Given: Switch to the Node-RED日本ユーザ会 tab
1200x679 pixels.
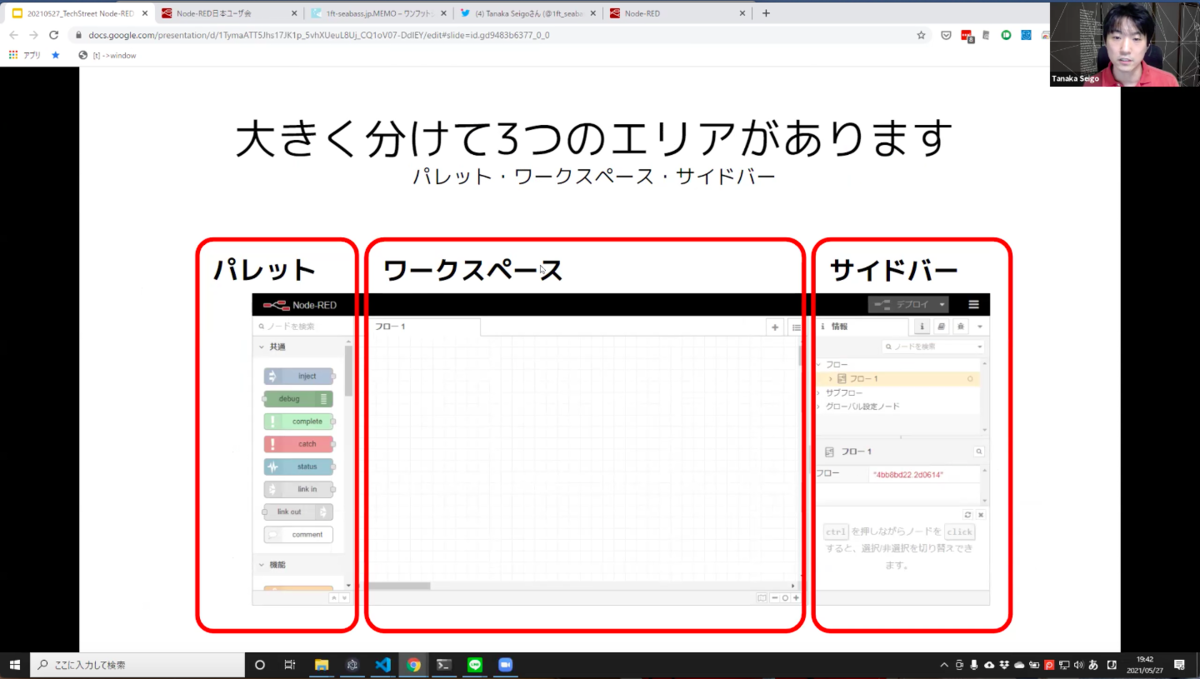Looking at the screenshot, I should (x=228, y=14).
